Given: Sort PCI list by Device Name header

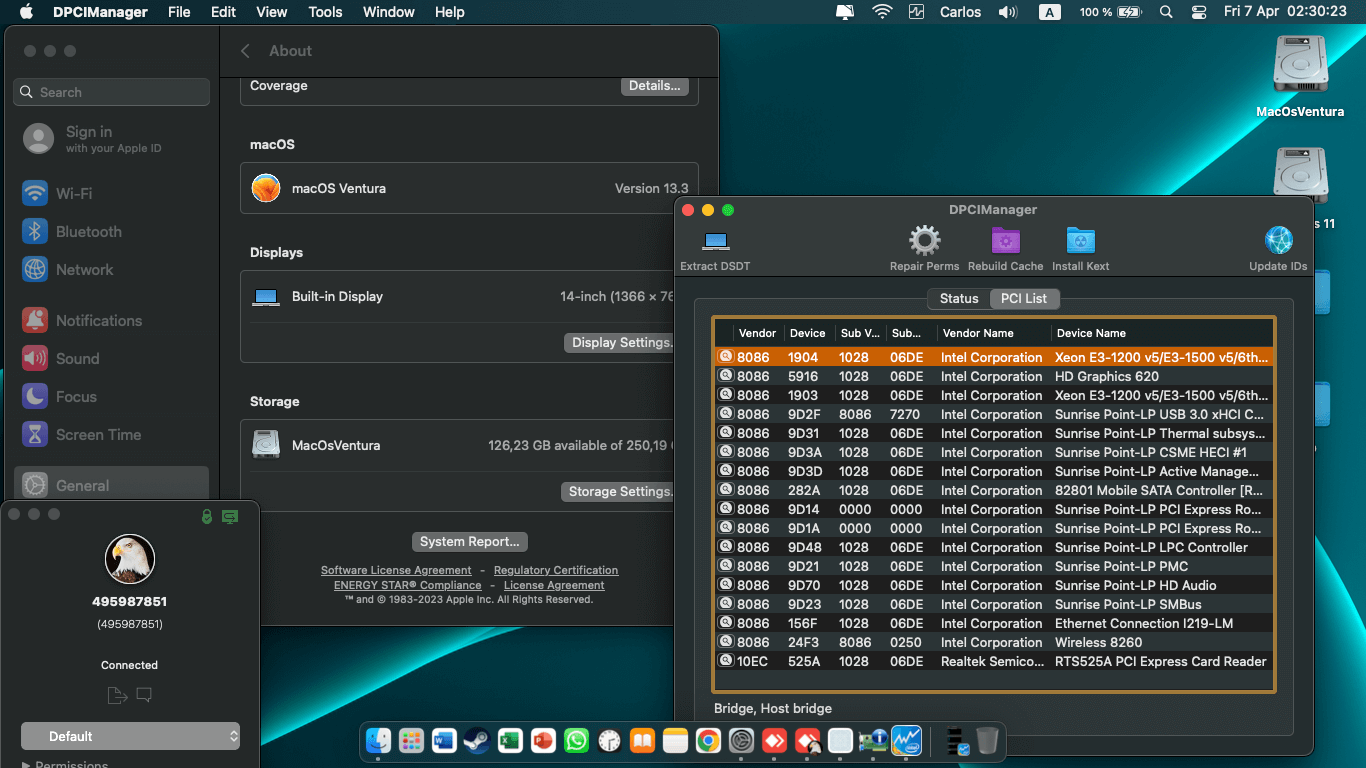Looking at the screenshot, I should [1162, 333].
